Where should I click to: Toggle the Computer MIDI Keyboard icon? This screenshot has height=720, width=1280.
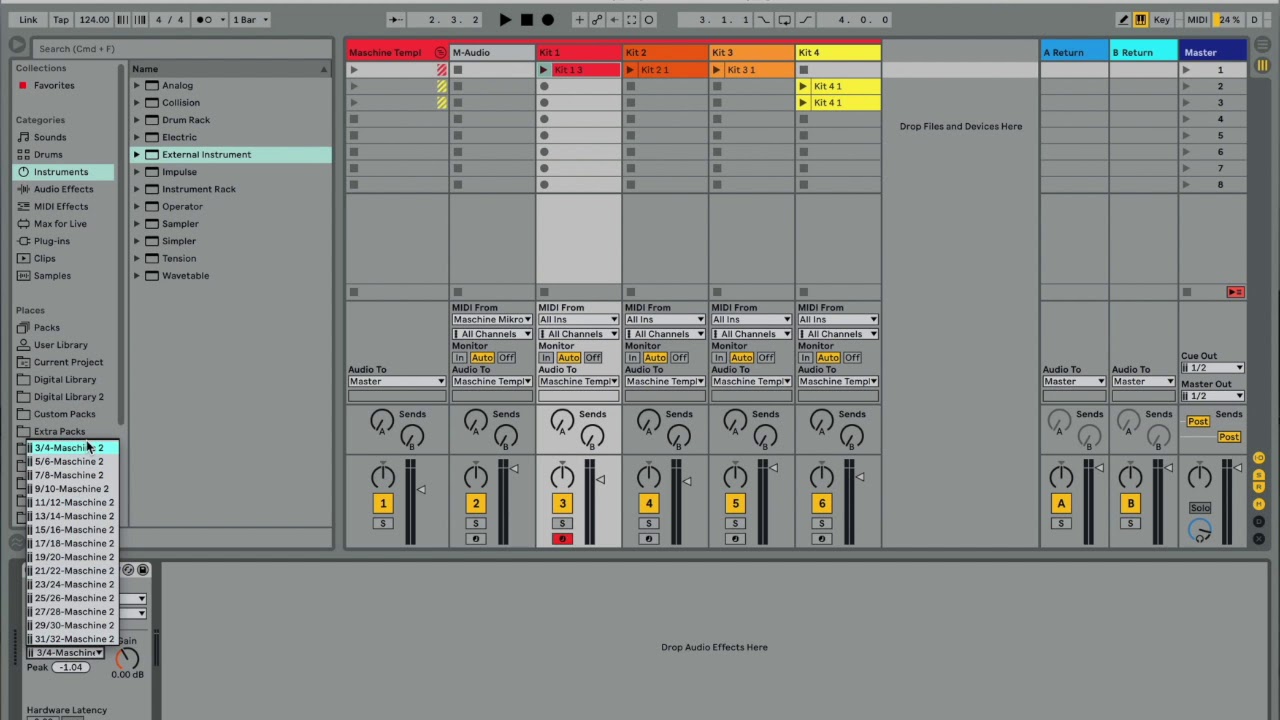[1140, 20]
